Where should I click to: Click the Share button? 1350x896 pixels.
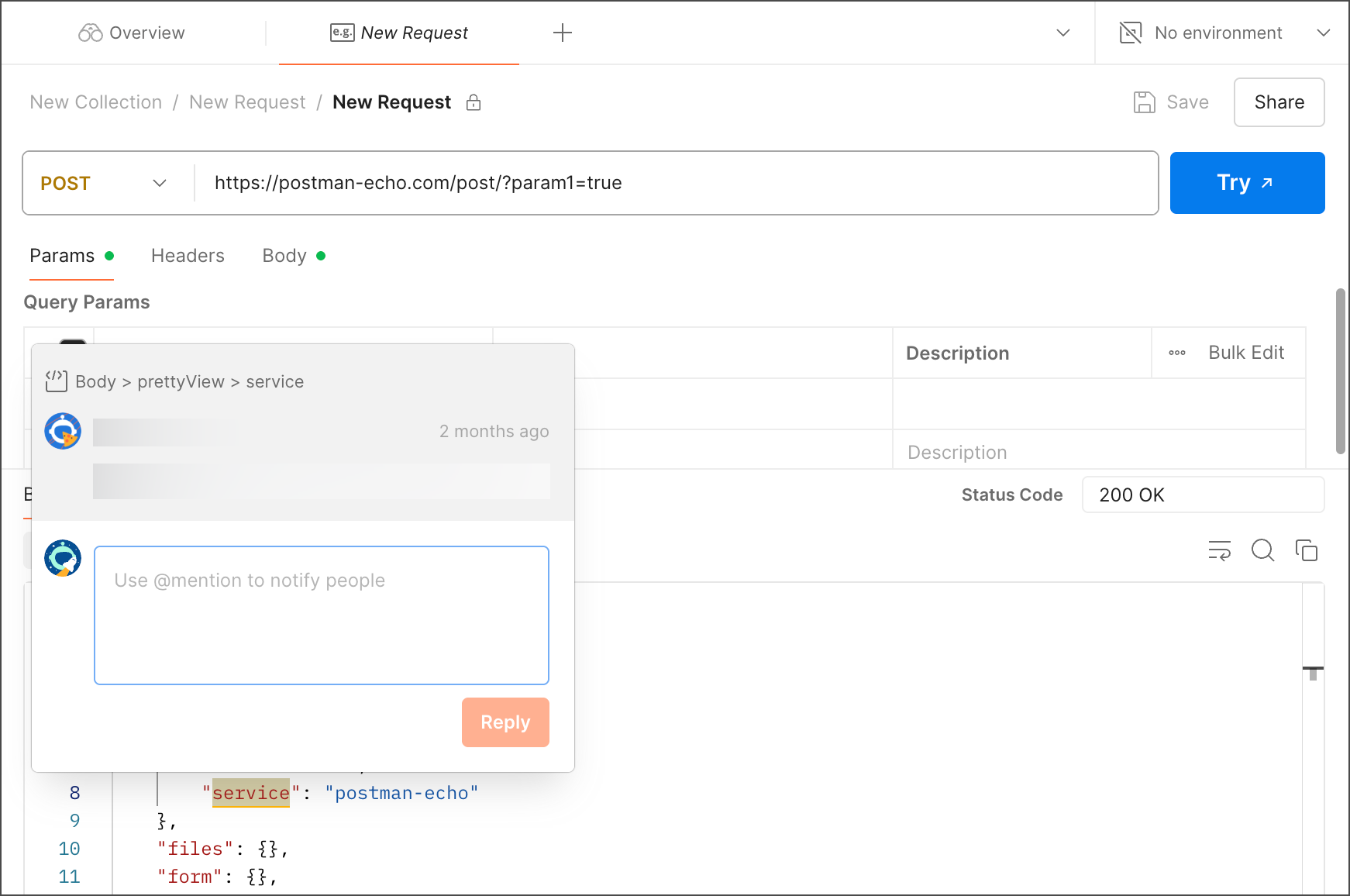click(1279, 102)
